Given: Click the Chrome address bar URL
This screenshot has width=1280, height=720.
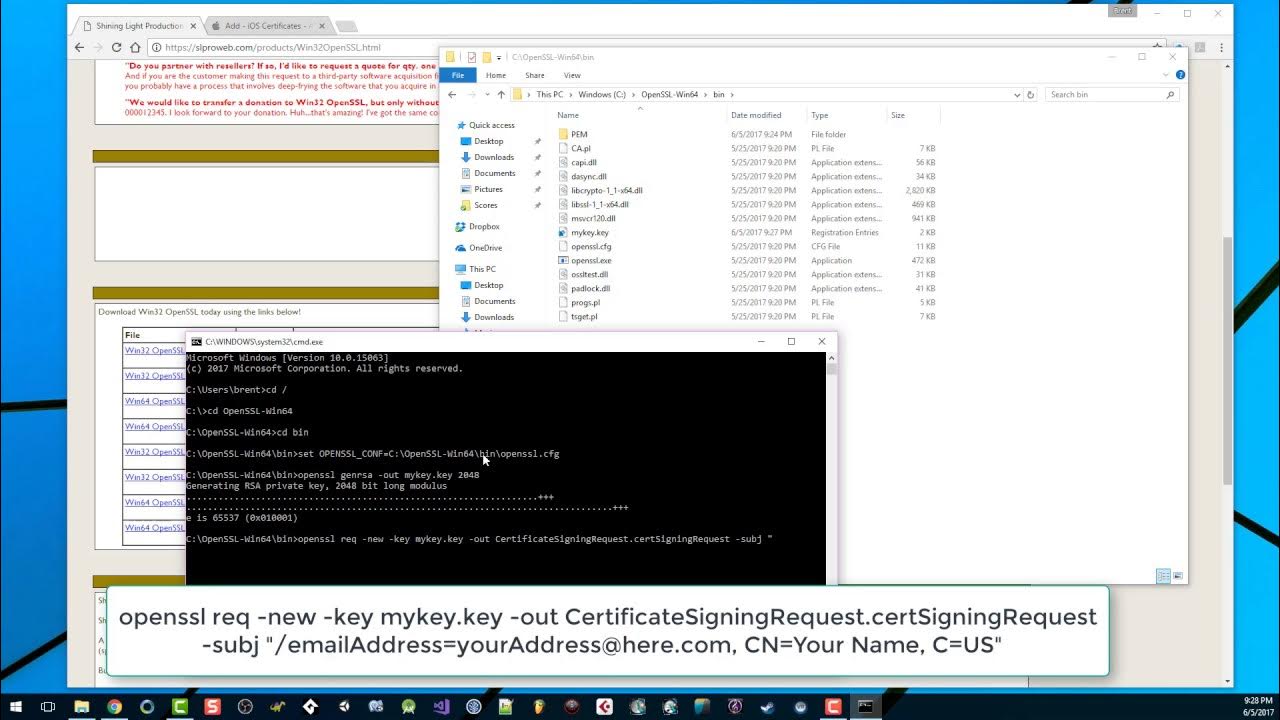Looking at the screenshot, I should (273, 47).
